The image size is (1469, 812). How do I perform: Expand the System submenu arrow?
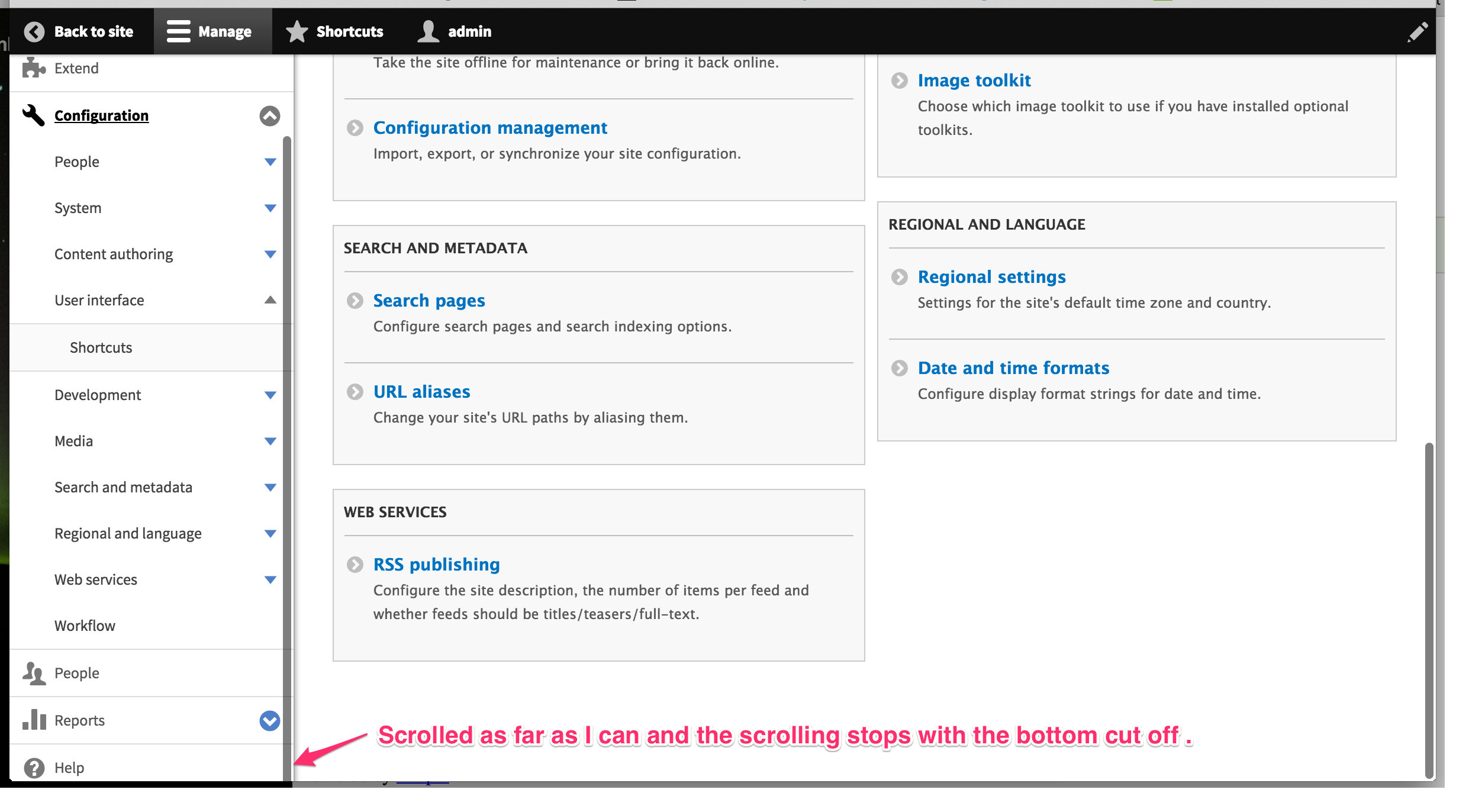coord(270,208)
